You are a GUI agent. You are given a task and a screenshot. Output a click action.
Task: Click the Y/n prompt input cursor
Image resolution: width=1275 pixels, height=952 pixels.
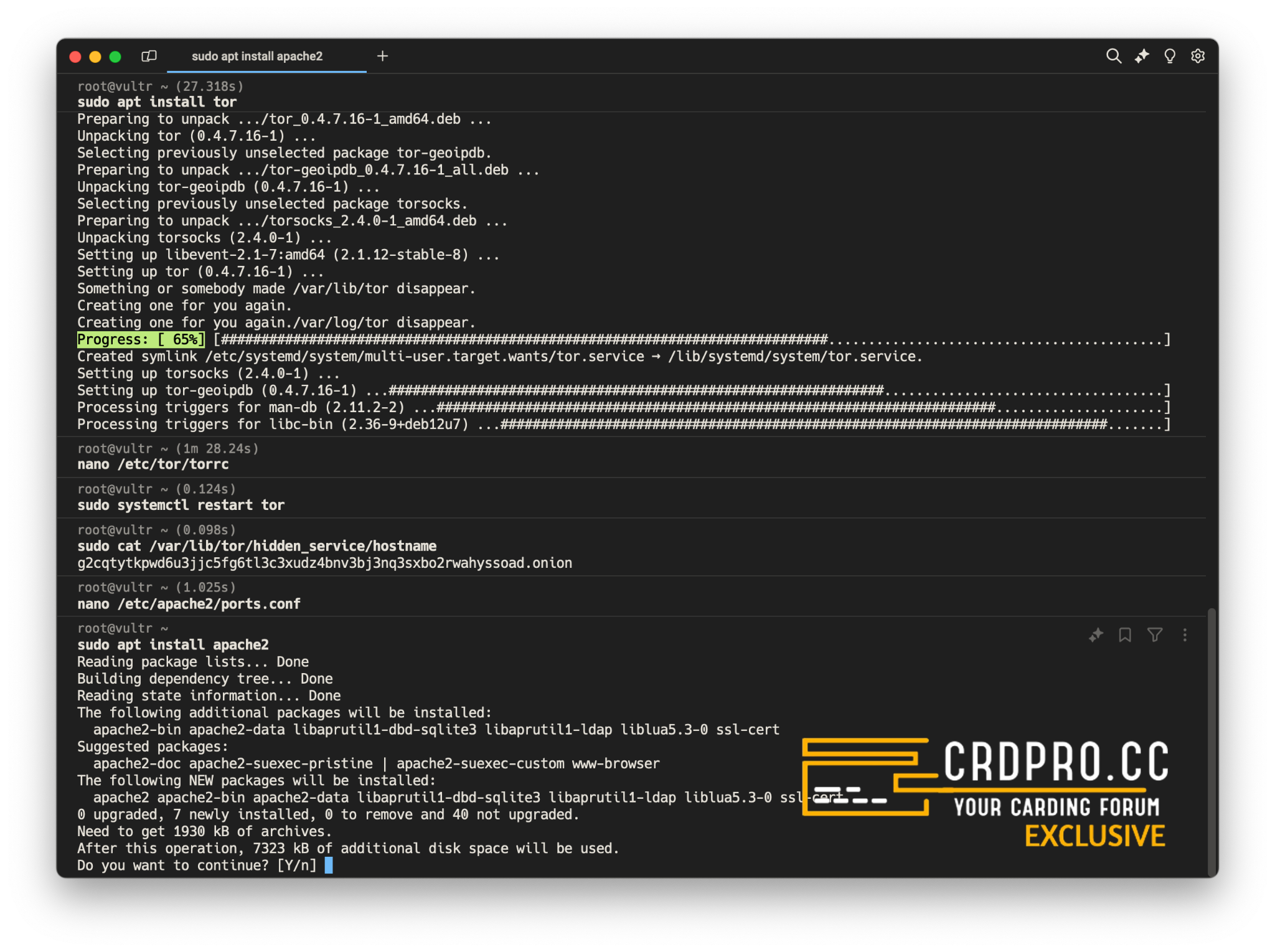click(x=329, y=865)
